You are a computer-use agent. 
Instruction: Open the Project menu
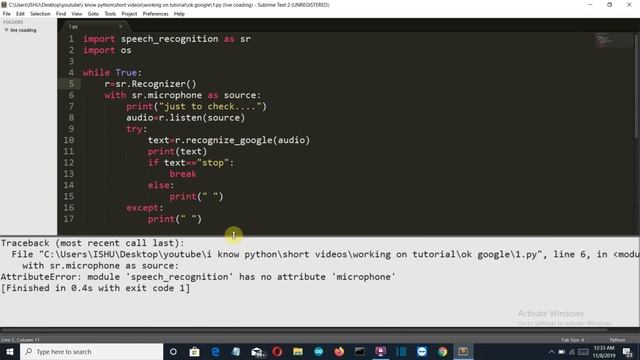pyautogui.click(x=129, y=14)
